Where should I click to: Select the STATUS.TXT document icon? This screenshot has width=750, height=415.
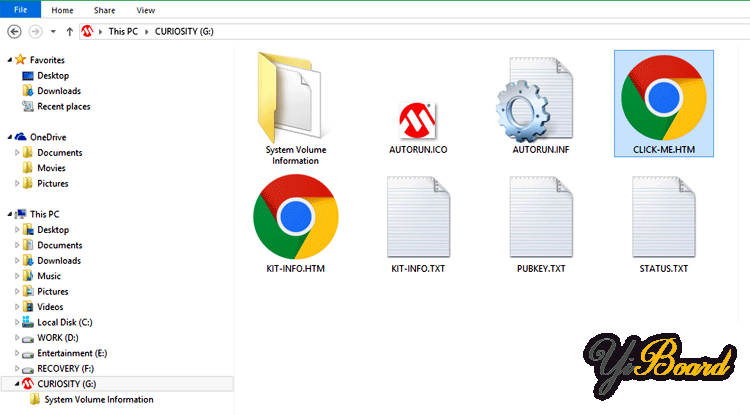pos(663,217)
